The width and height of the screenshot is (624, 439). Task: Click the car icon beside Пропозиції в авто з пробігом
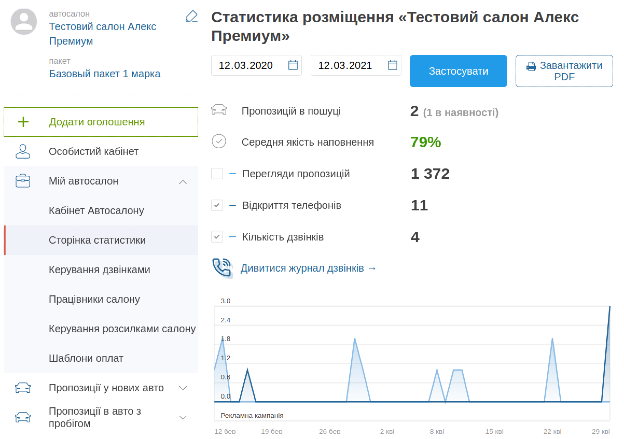pos(23,417)
